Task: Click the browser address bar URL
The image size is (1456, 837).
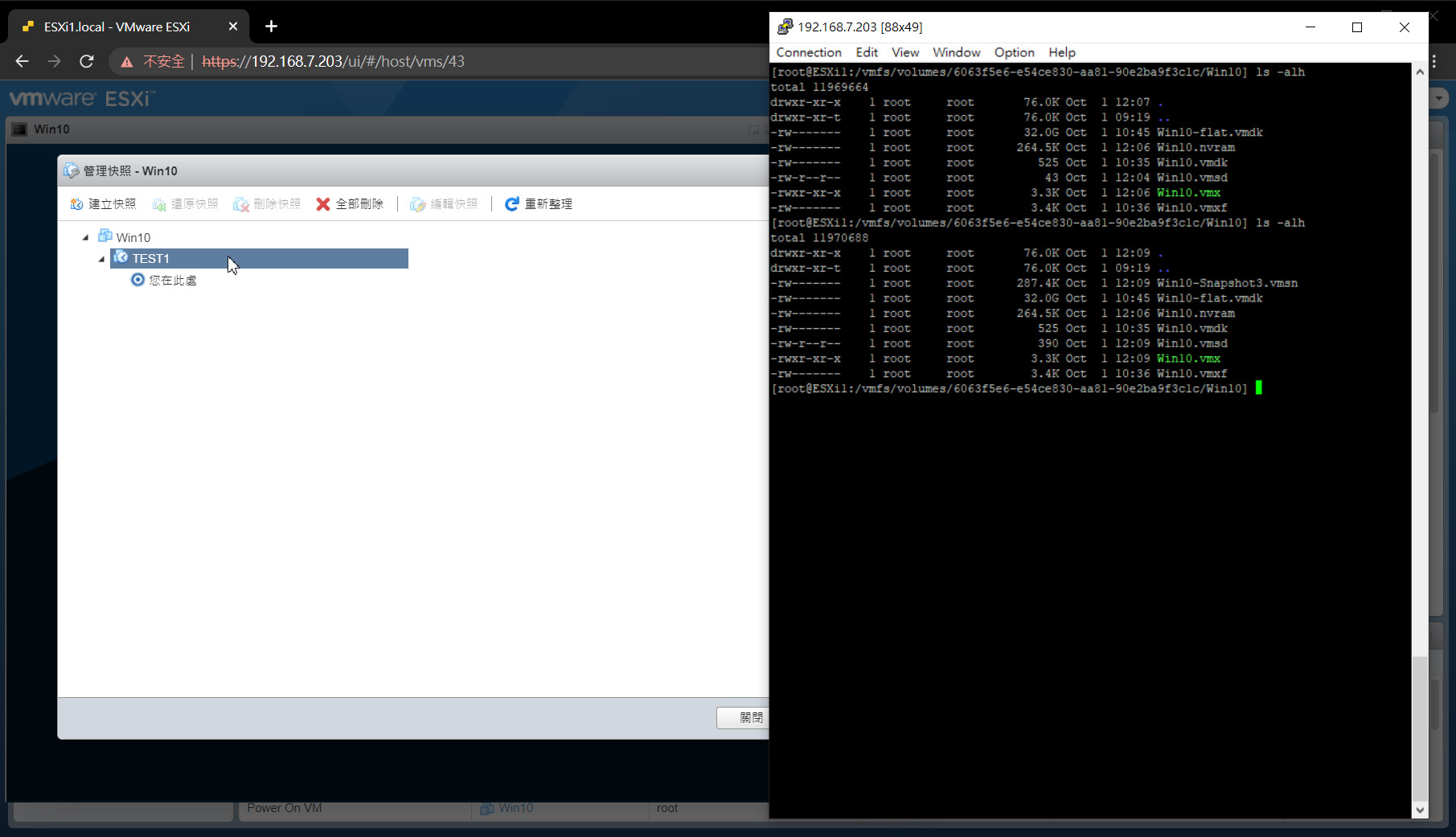Action: [333, 61]
